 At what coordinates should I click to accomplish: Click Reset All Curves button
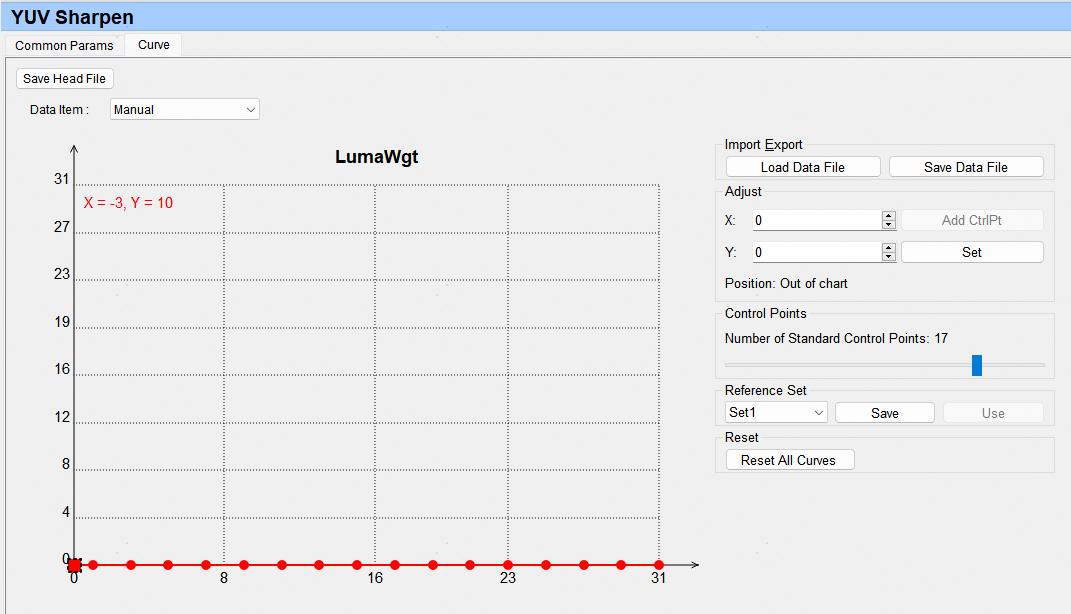click(x=789, y=460)
